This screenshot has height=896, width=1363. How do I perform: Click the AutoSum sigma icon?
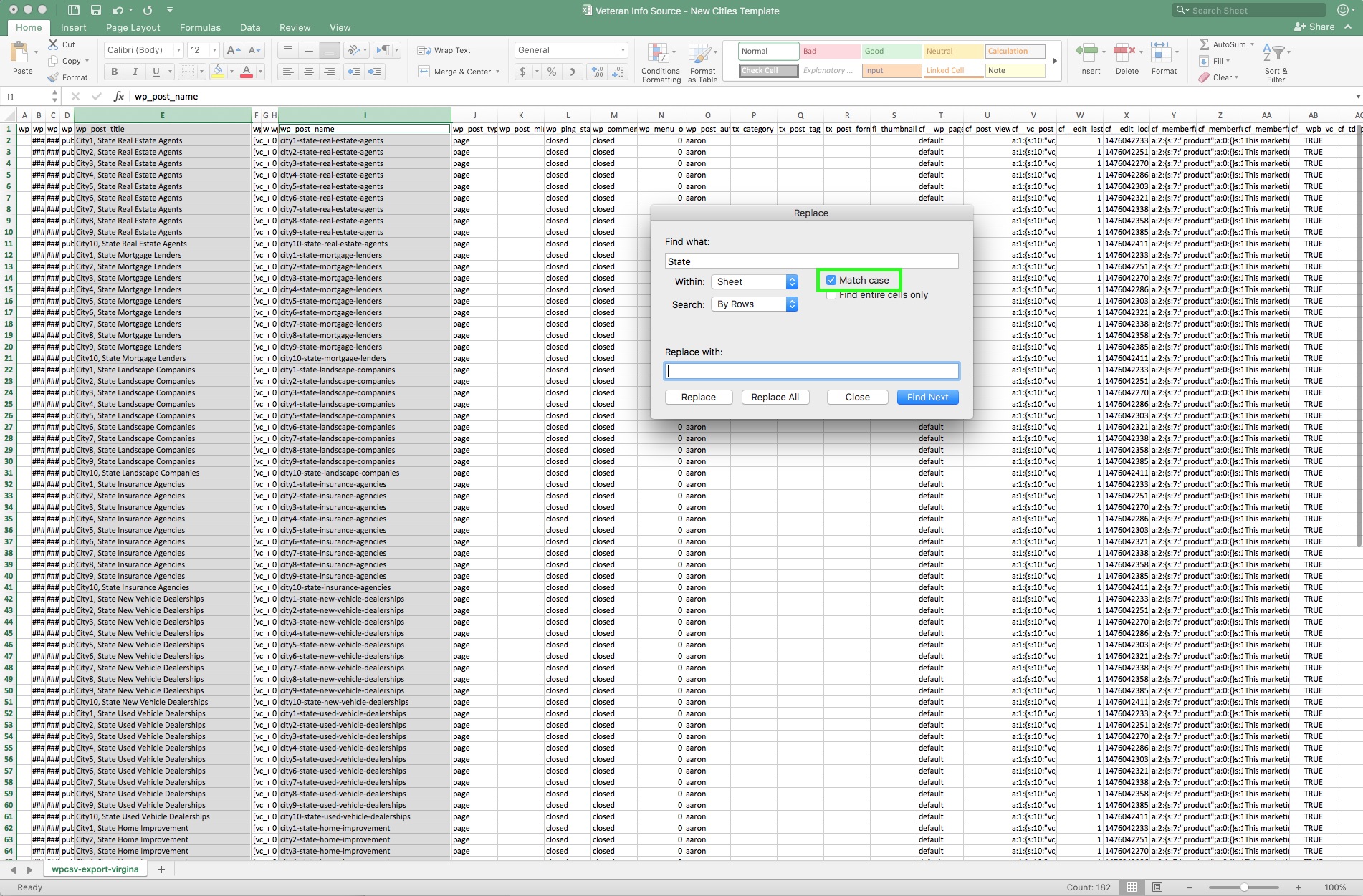(x=1204, y=44)
